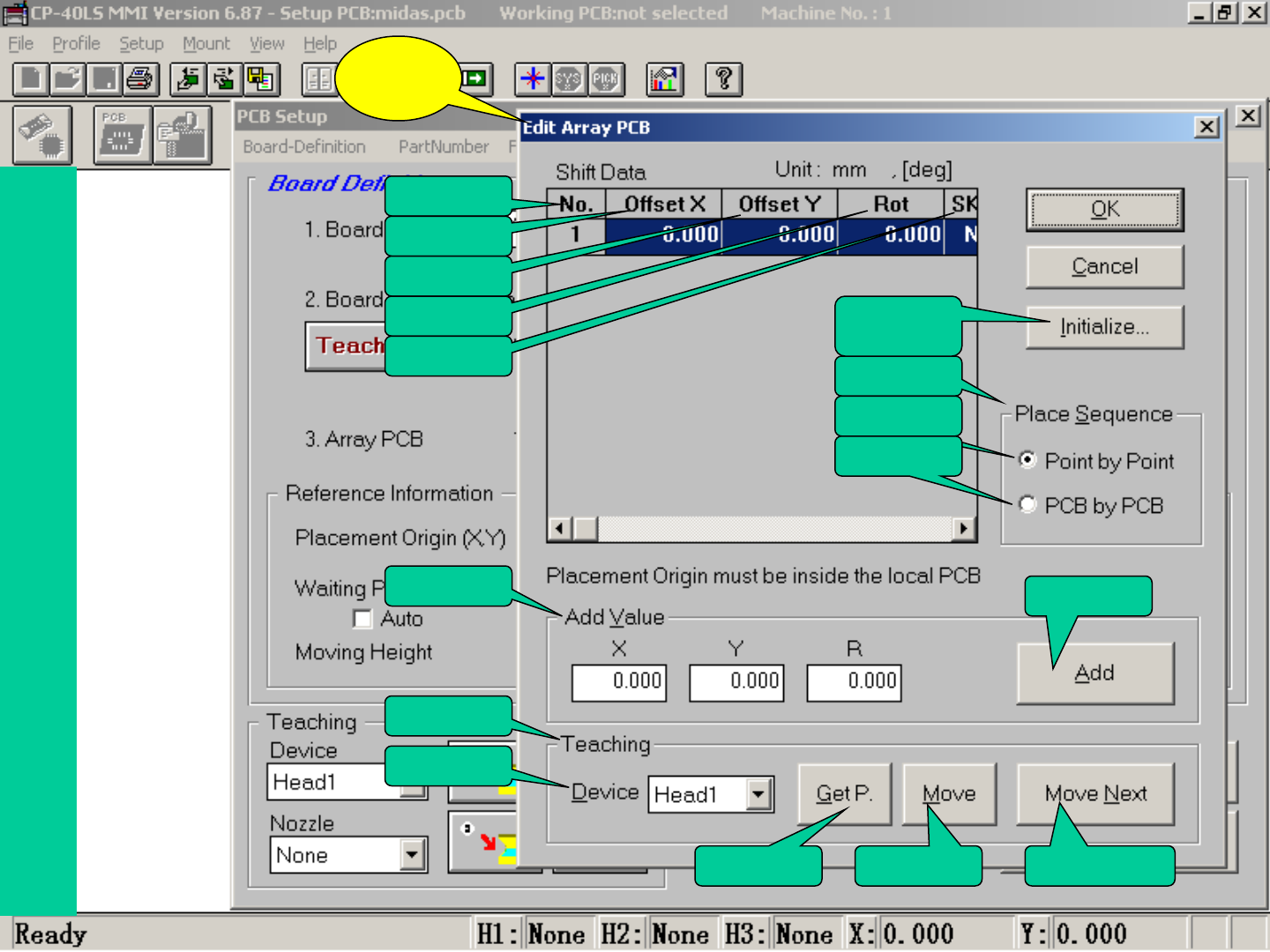This screenshot has width=1270, height=952.
Task: Click the Add Value X input field
Action: tap(619, 681)
